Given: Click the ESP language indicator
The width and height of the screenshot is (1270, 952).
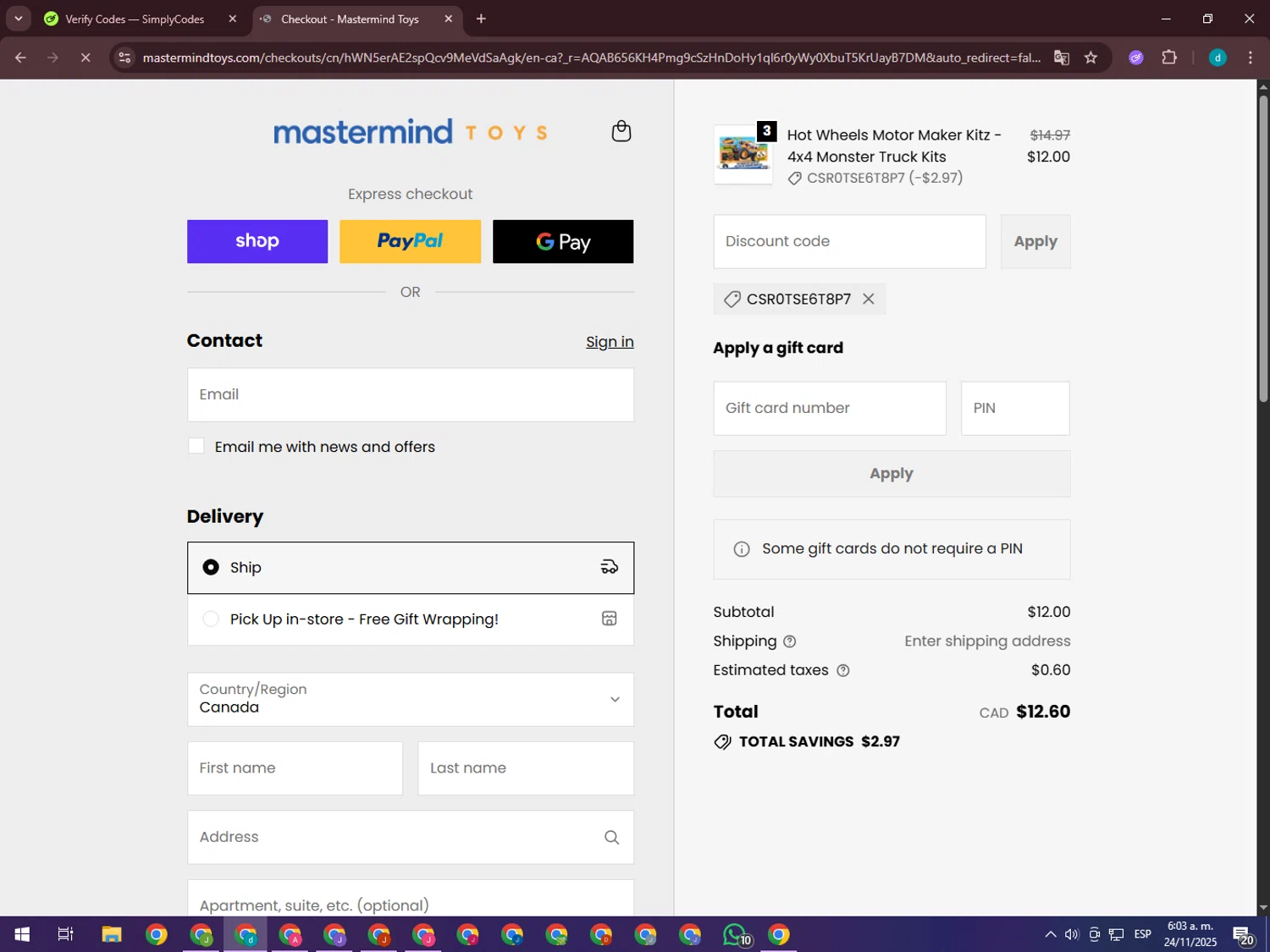Looking at the screenshot, I should tap(1143, 934).
